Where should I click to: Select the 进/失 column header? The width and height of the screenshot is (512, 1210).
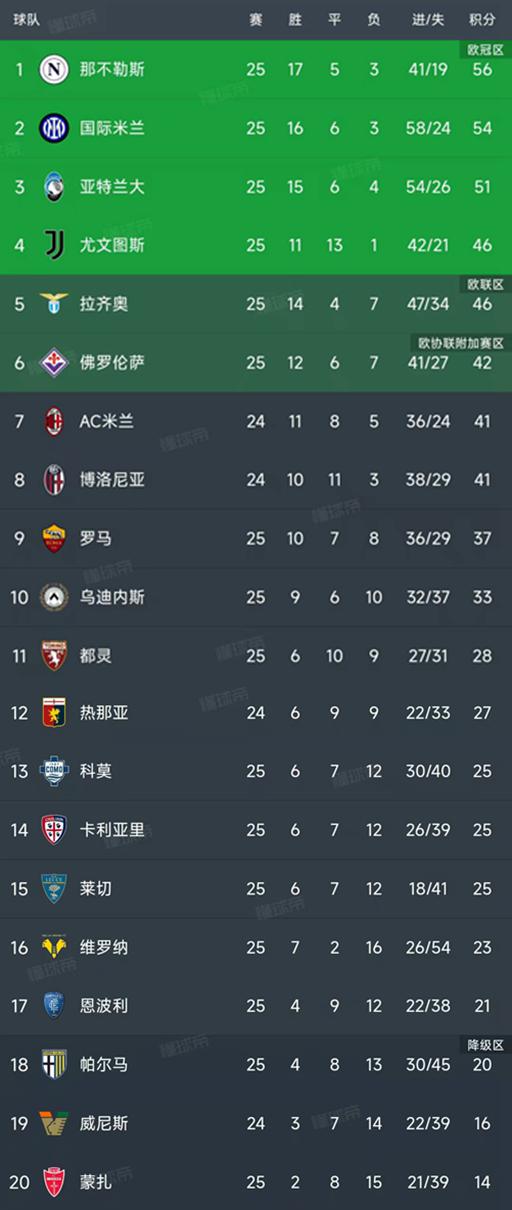[429, 19]
